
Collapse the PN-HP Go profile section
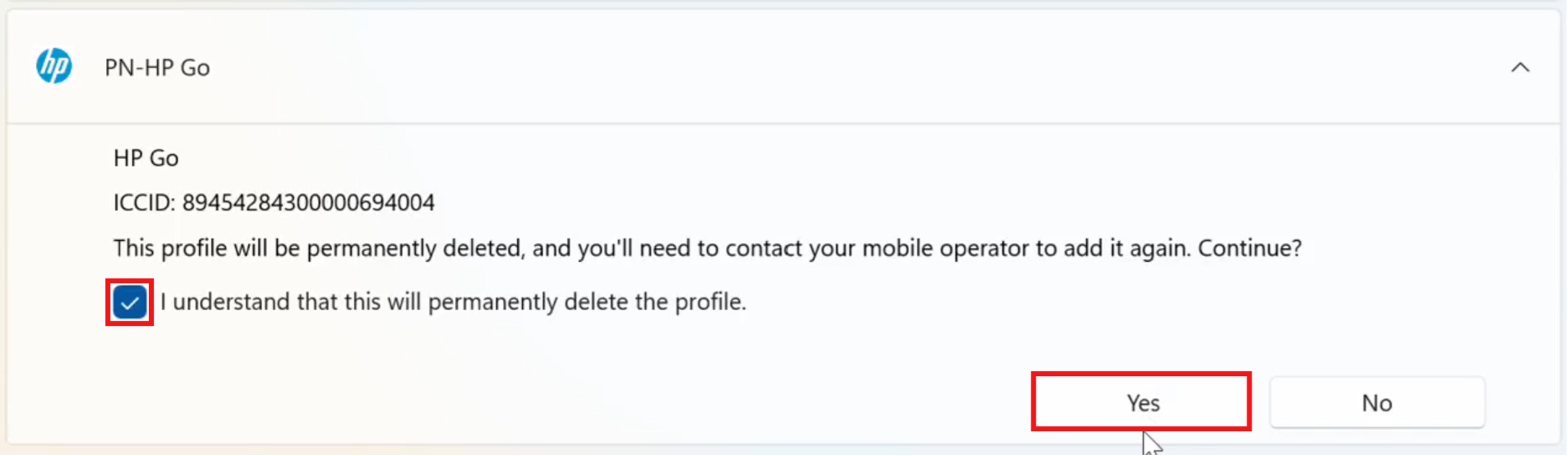click(x=1520, y=67)
